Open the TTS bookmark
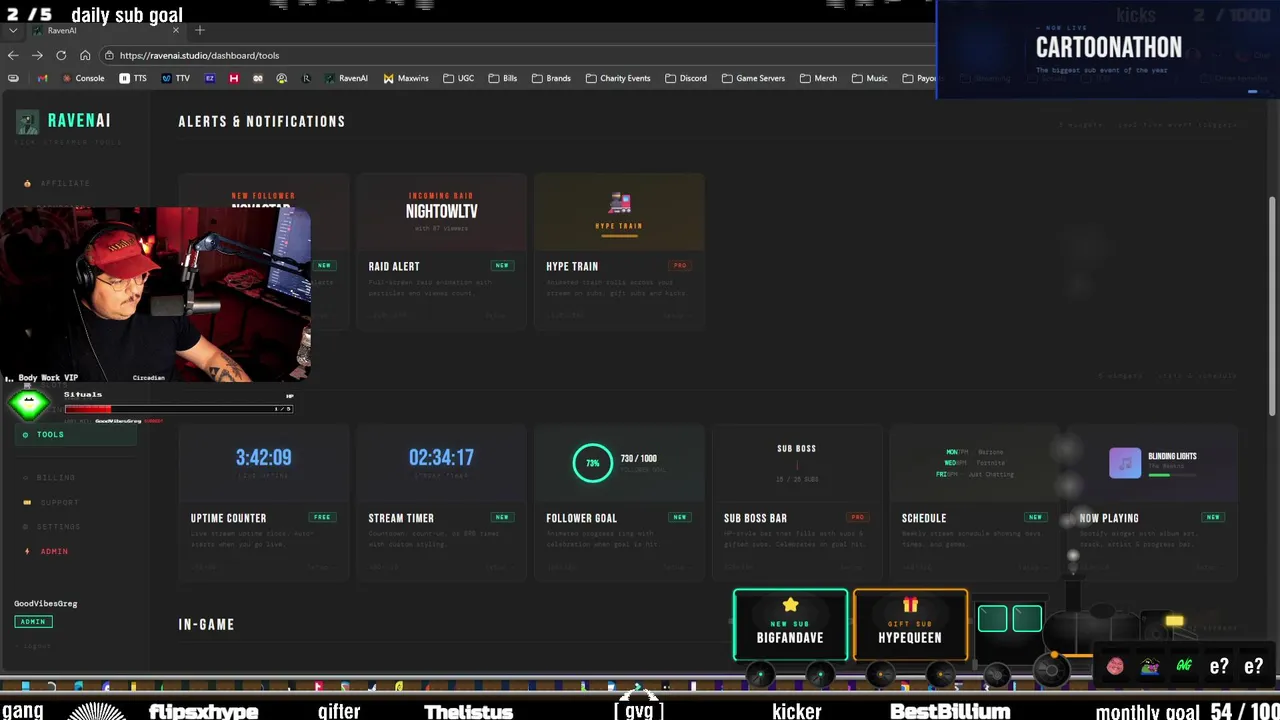Viewport: 1280px width, 720px height. [x=133, y=78]
